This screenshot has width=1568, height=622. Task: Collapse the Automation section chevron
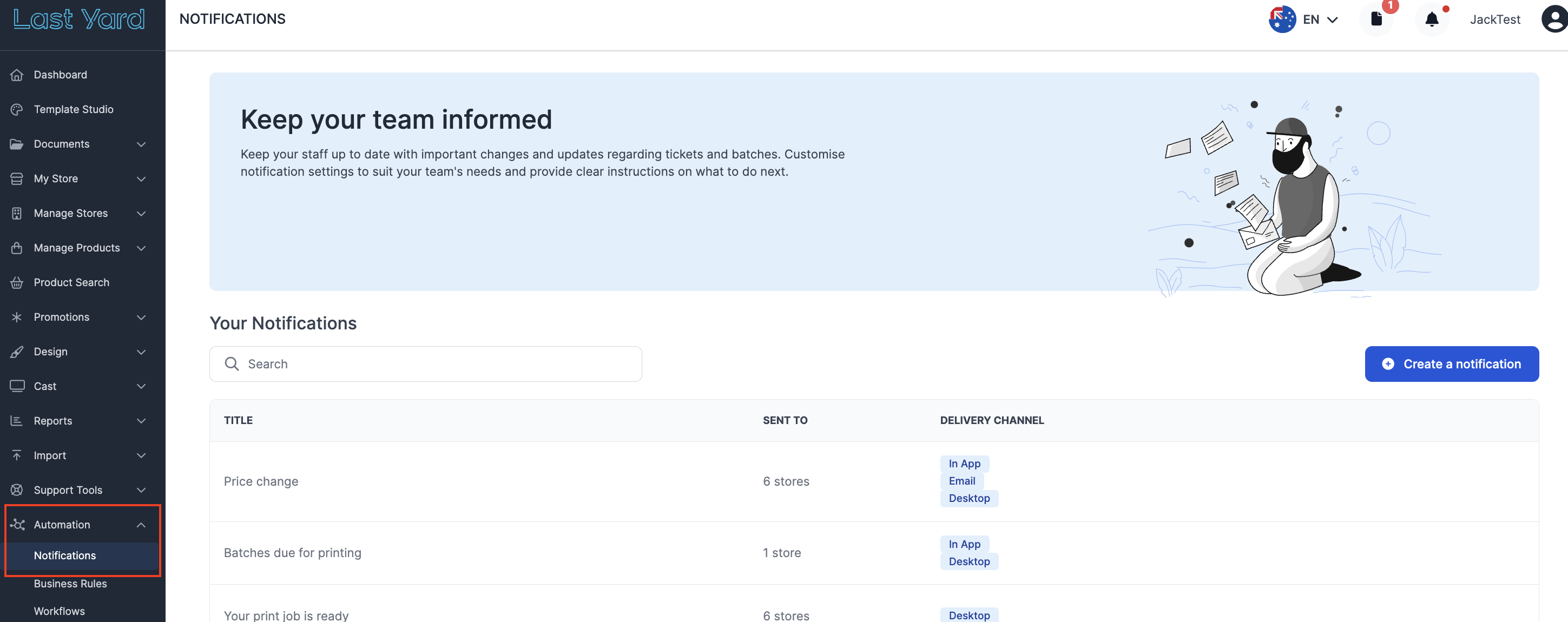tap(141, 525)
